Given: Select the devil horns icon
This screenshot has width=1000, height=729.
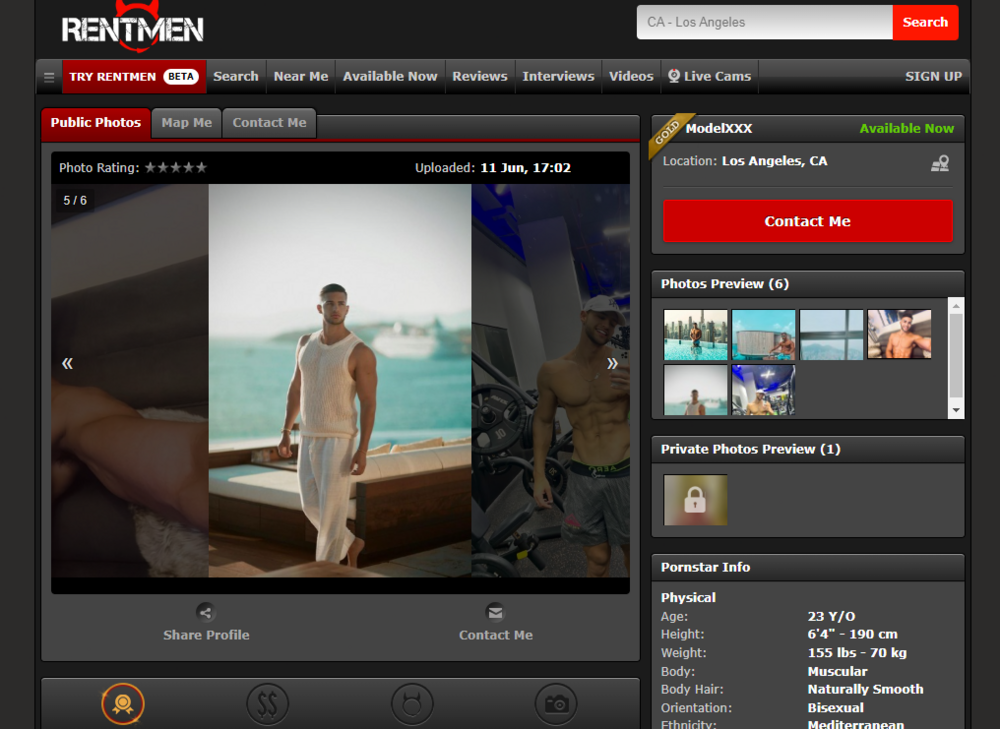Looking at the screenshot, I should [412, 704].
